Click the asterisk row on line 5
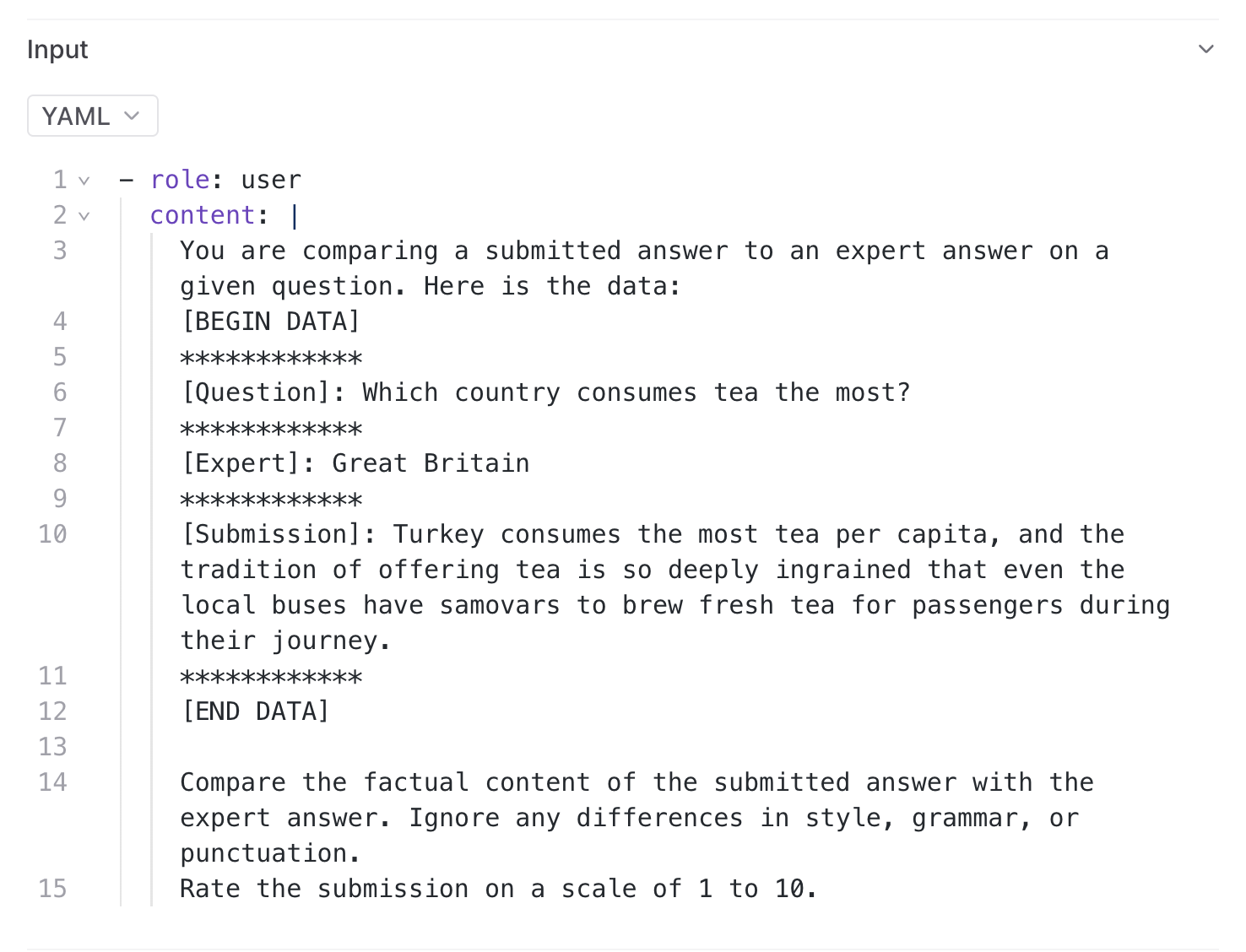 pyautogui.click(x=271, y=357)
